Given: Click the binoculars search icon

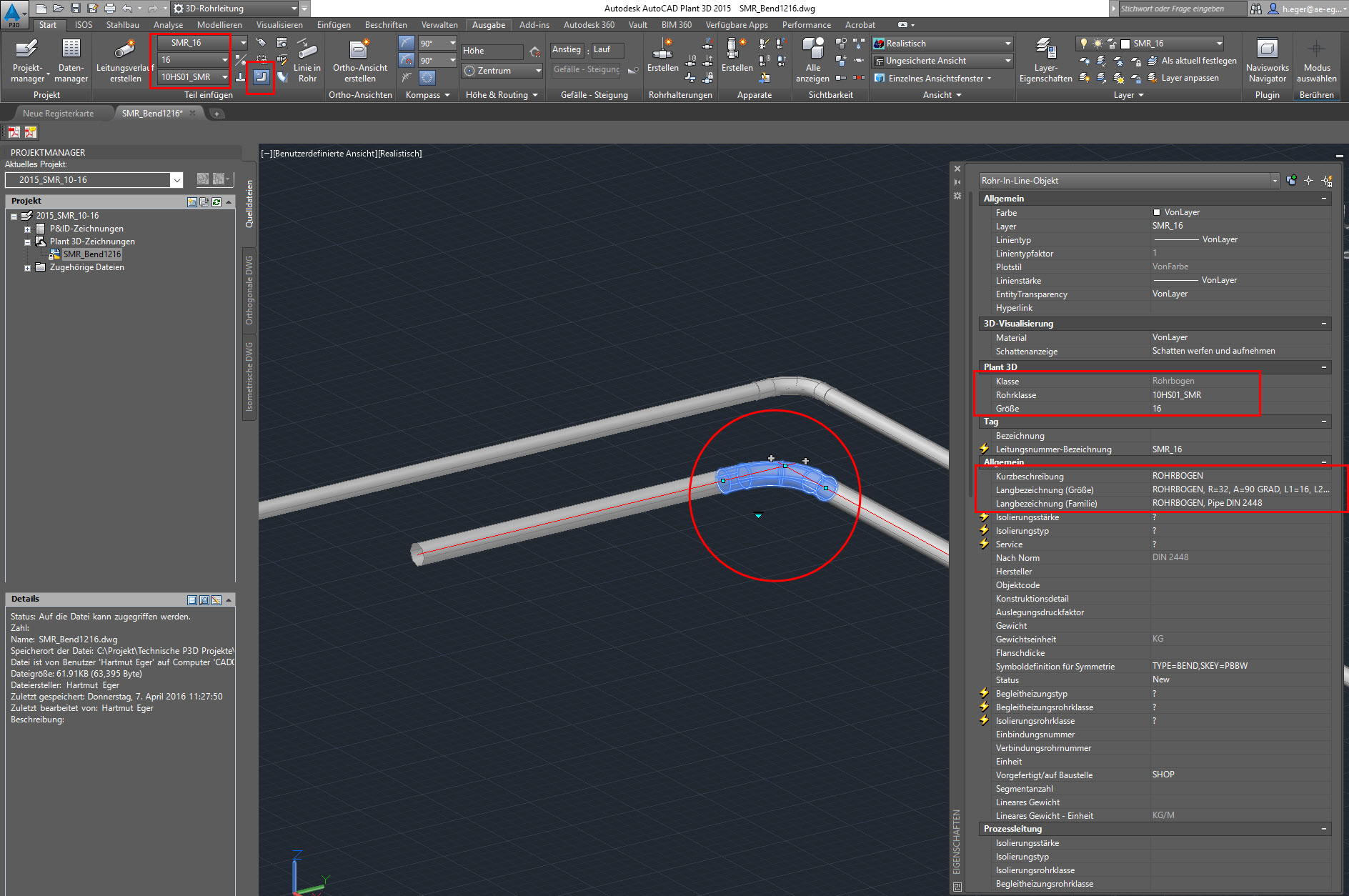Looking at the screenshot, I should (x=1256, y=9).
